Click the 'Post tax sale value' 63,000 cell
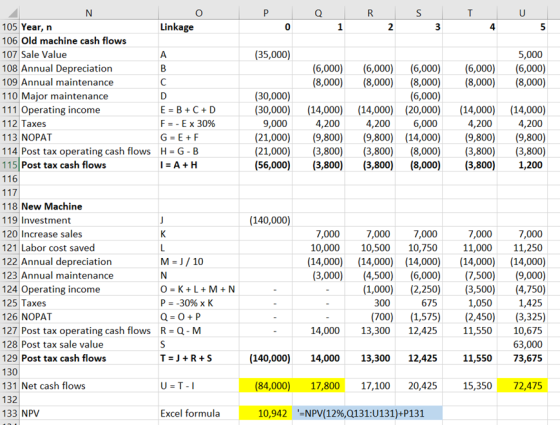 (x=522, y=344)
